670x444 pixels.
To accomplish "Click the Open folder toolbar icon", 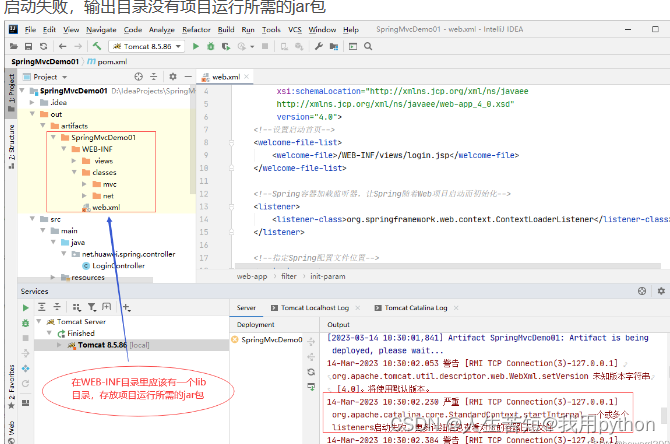I will coord(14,46).
